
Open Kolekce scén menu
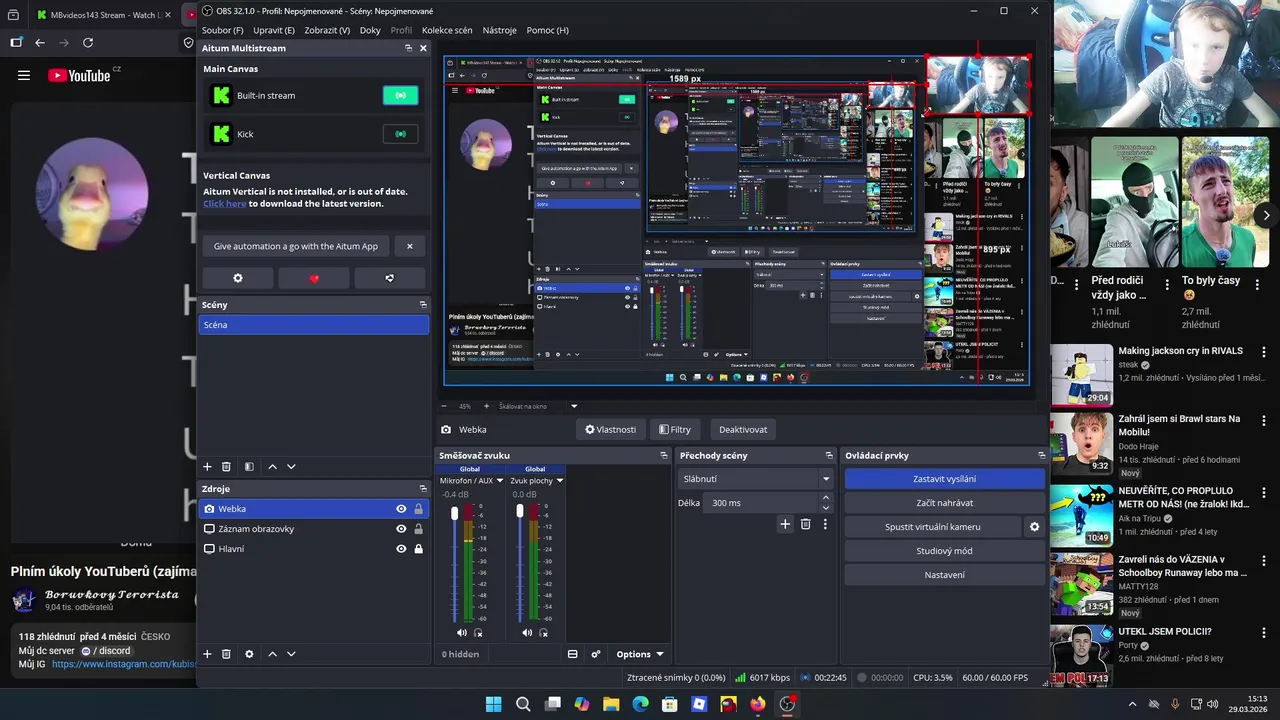tap(447, 30)
